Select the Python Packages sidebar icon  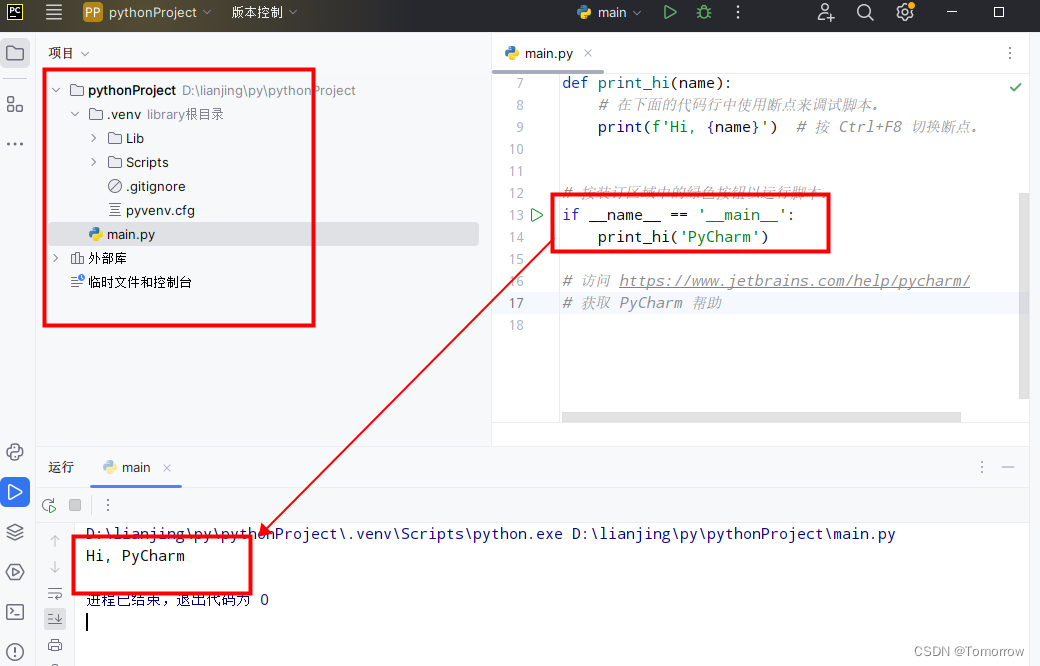tap(16, 532)
